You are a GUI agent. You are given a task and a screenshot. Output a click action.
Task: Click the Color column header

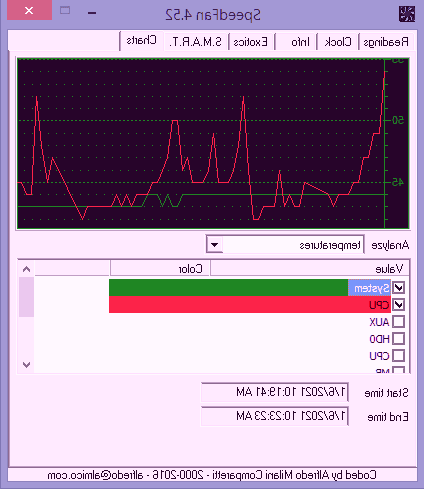[160, 269]
